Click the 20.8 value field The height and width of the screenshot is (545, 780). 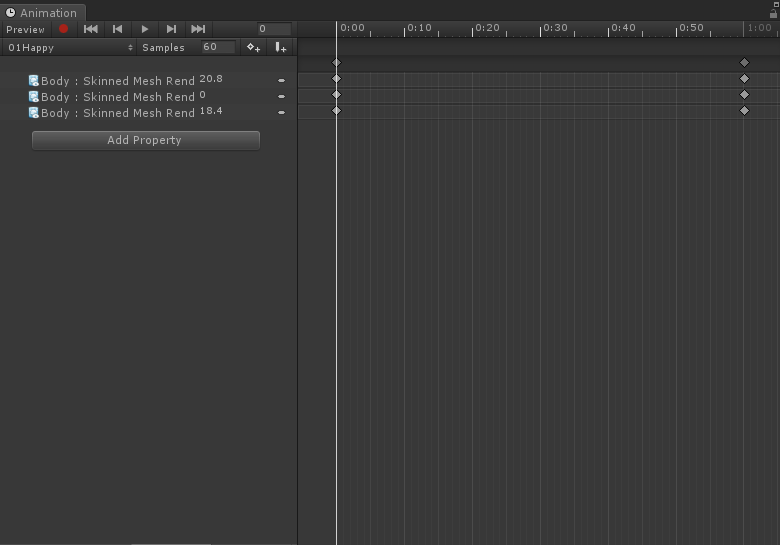(x=211, y=79)
